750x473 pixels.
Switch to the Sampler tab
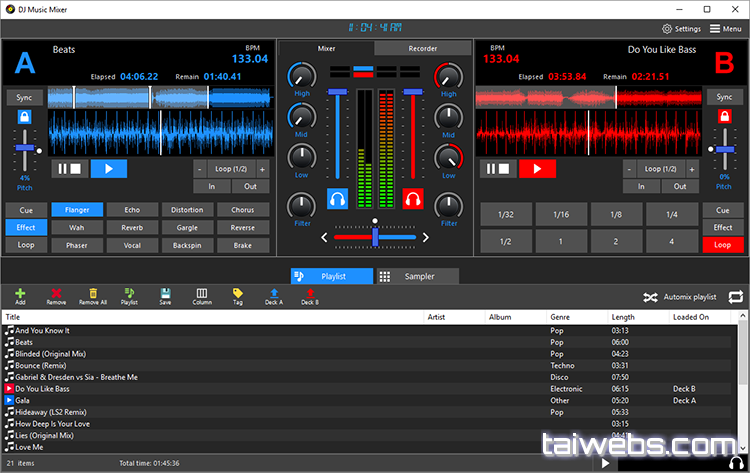coord(418,276)
